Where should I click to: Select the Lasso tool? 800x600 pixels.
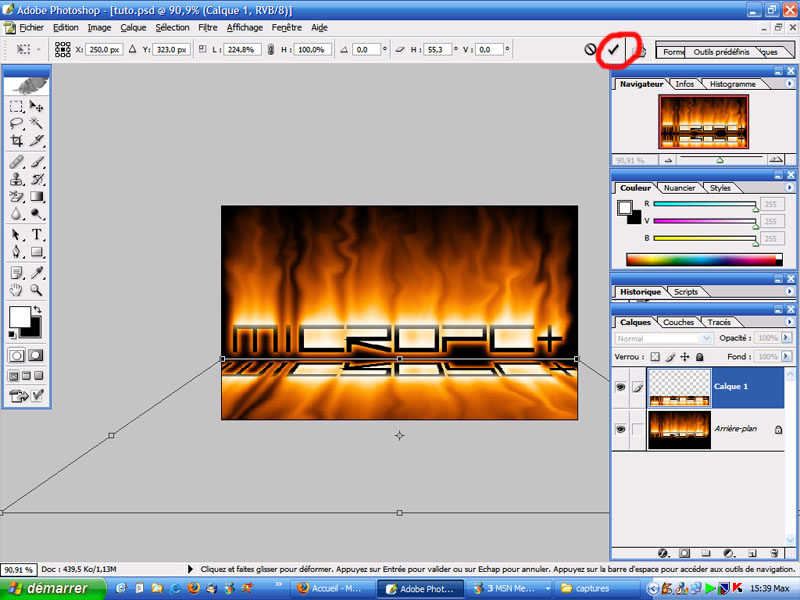pos(16,123)
